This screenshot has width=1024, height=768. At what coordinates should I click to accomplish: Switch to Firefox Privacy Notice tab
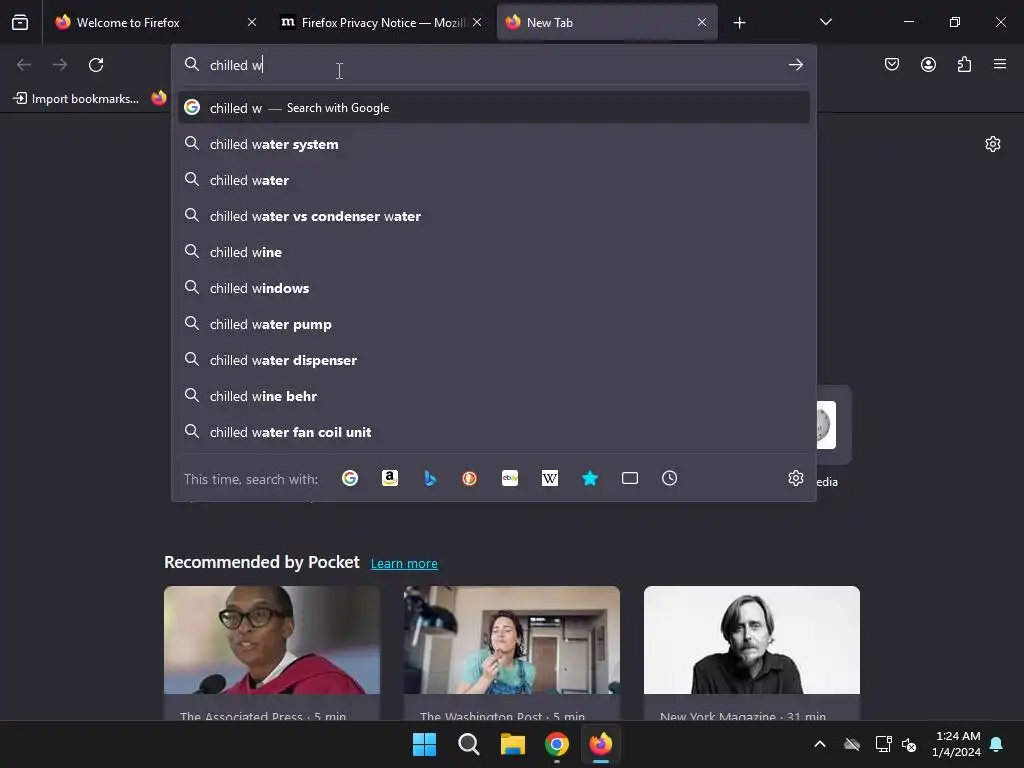click(382, 22)
